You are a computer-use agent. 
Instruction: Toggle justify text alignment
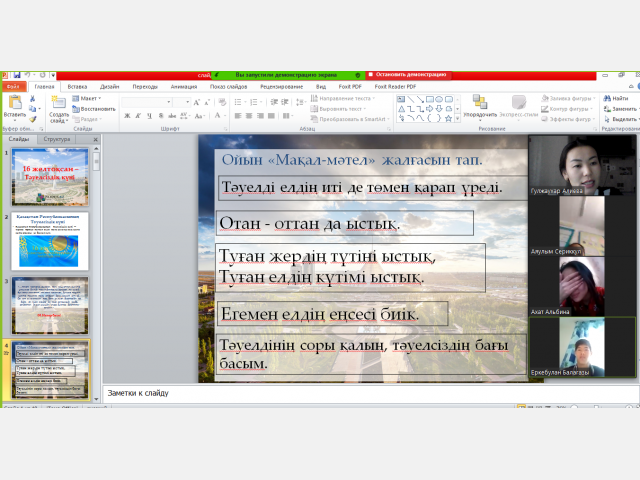271,116
